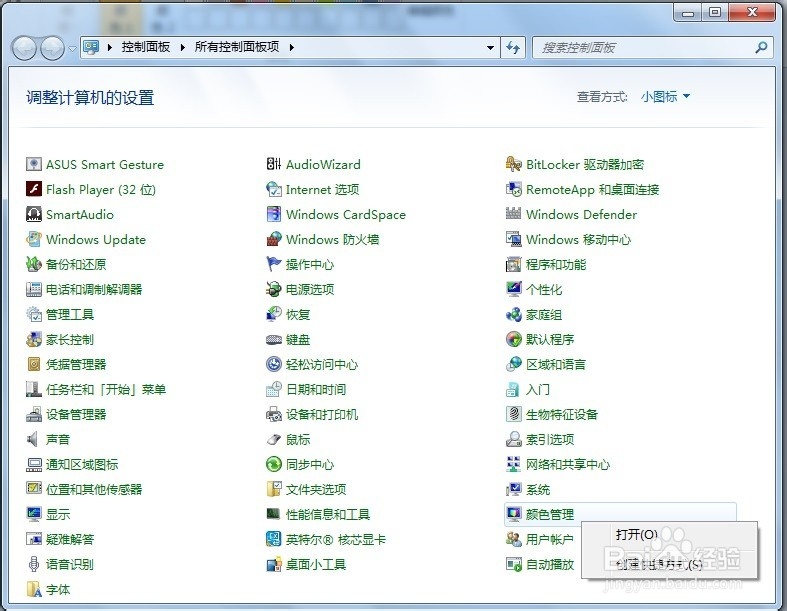Click the Windows CardSpace icon

point(274,214)
